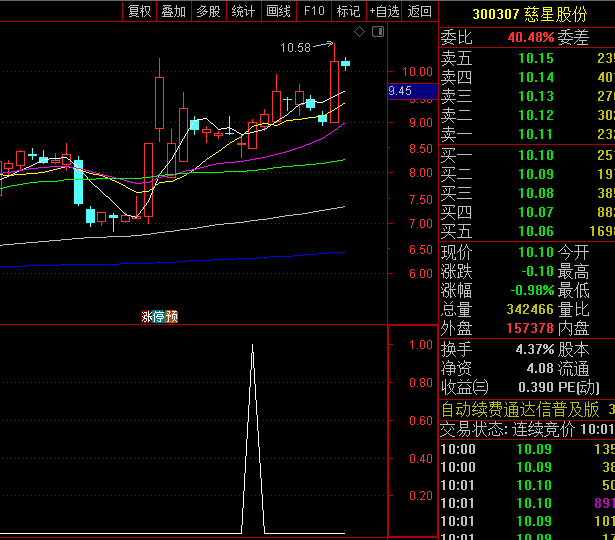Add stock via +自选 button
This screenshot has width=615, height=540.
pyautogui.click(x=384, y=11)
